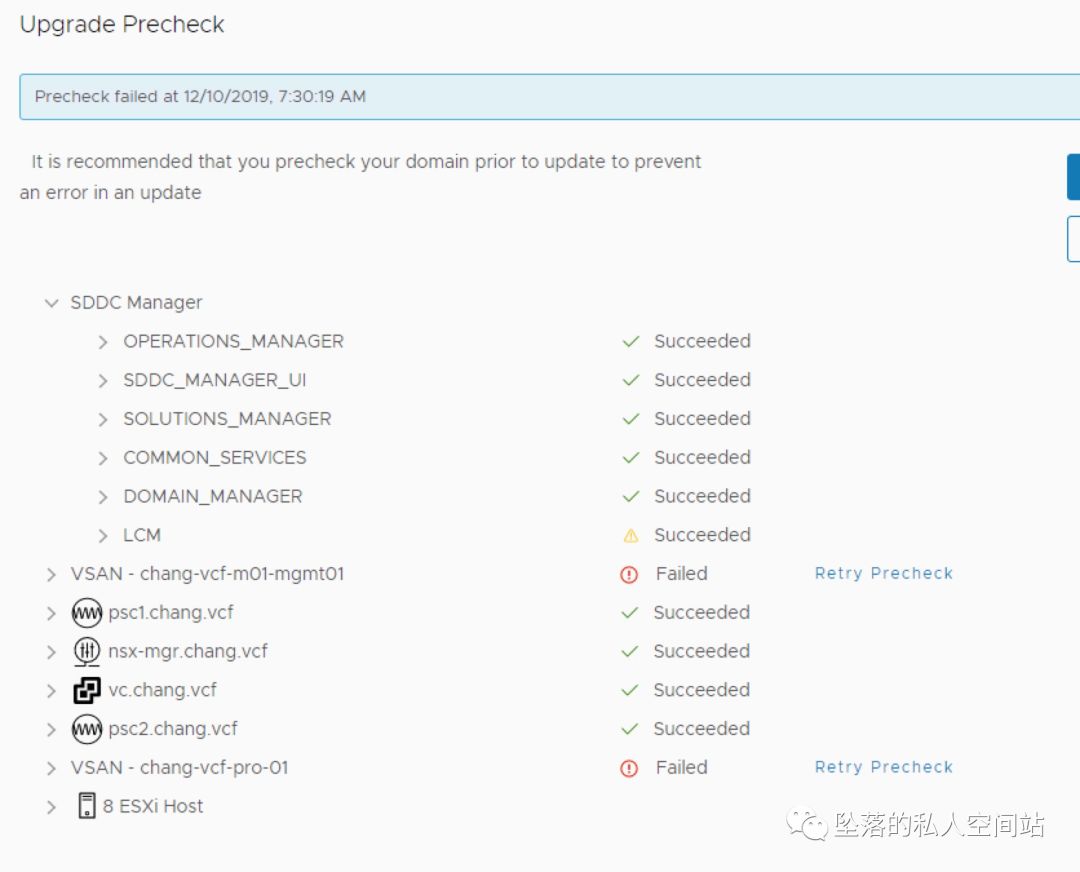The height and width of the screenshot is (872, 1080).
Task: Expand the DOMAIN_MANAGER row
Action: tap(103, 496)
